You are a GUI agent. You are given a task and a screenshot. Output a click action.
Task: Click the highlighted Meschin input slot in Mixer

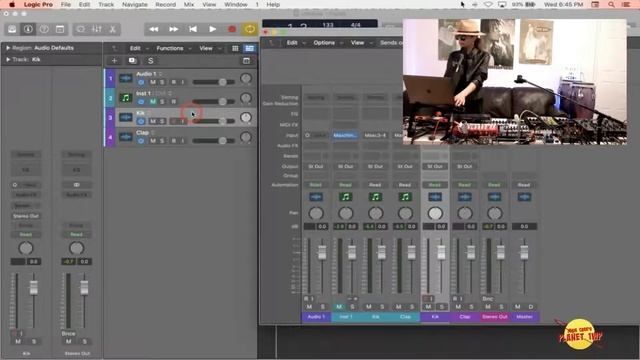346,135
